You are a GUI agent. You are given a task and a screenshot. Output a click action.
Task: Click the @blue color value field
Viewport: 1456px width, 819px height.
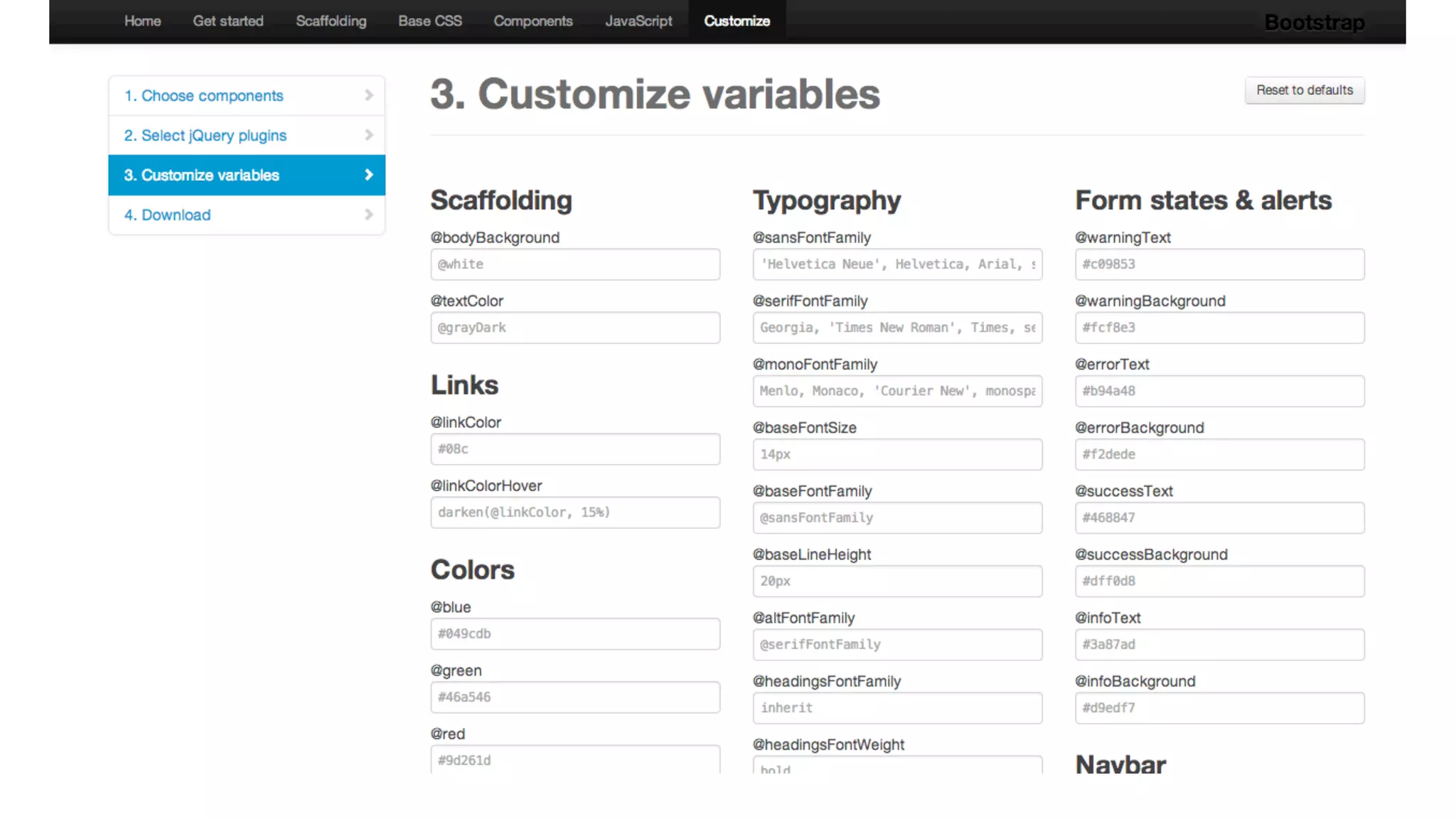click(x=574, y=634)
